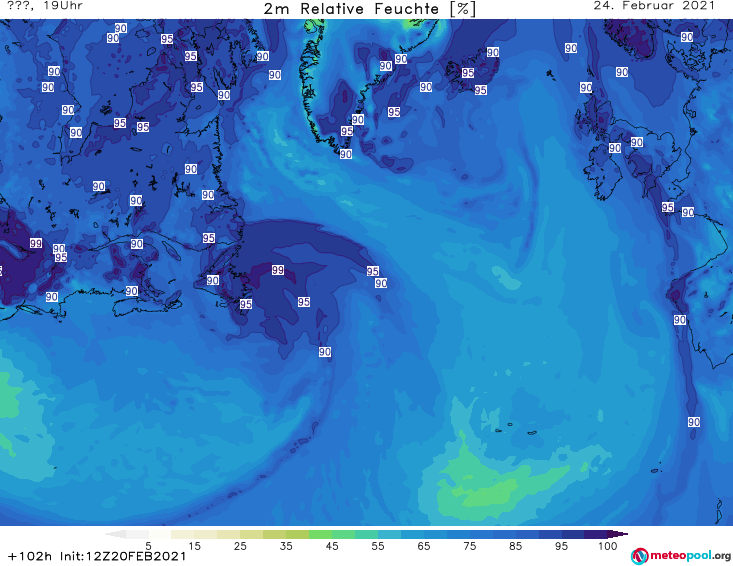
Task: Click the '35' value on the color scale
Action: coord(286,546)
